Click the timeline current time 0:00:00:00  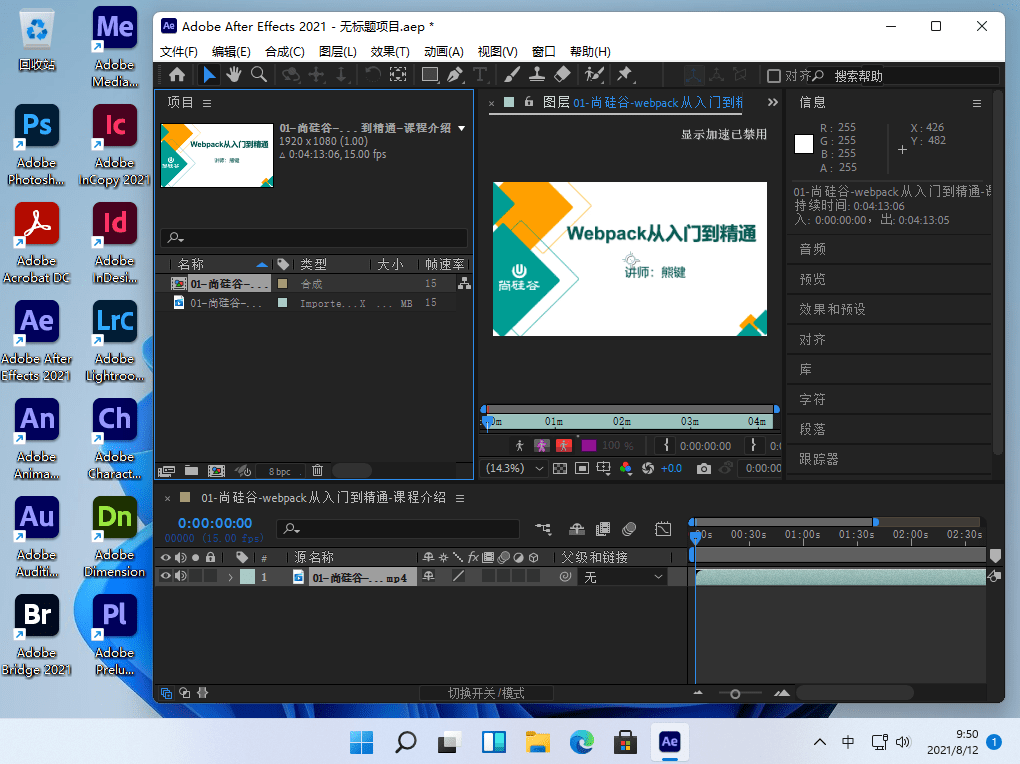coord(215,523)
